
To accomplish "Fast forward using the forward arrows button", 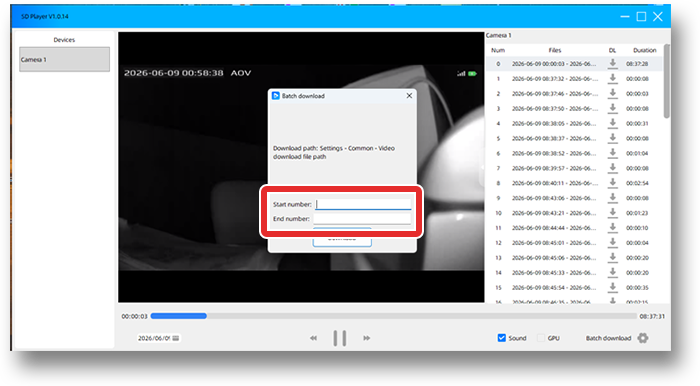I will (x=367, y=338).
